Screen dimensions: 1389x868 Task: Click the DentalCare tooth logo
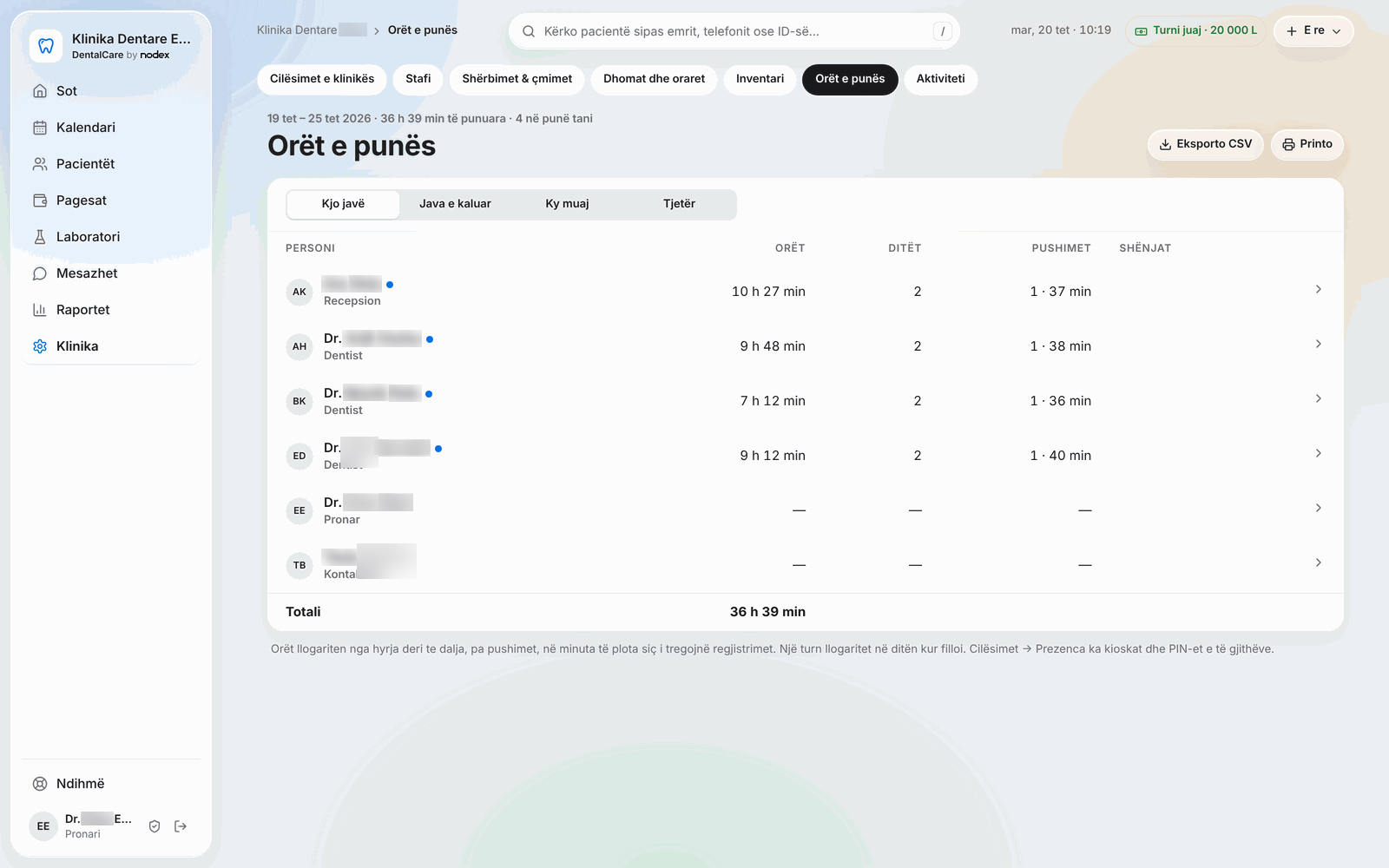(46, 46)
